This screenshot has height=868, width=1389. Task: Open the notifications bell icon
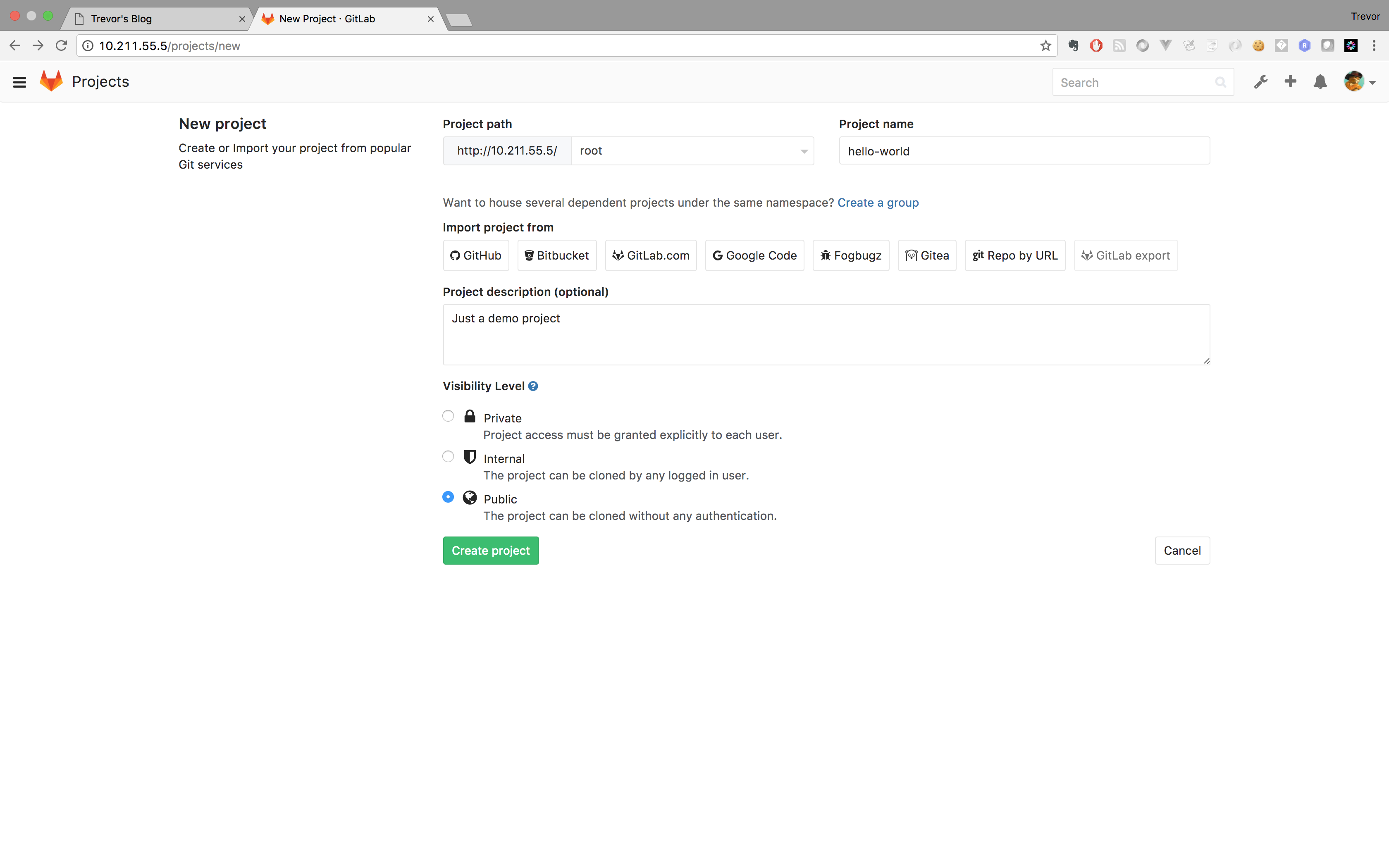coord(1320,82)
